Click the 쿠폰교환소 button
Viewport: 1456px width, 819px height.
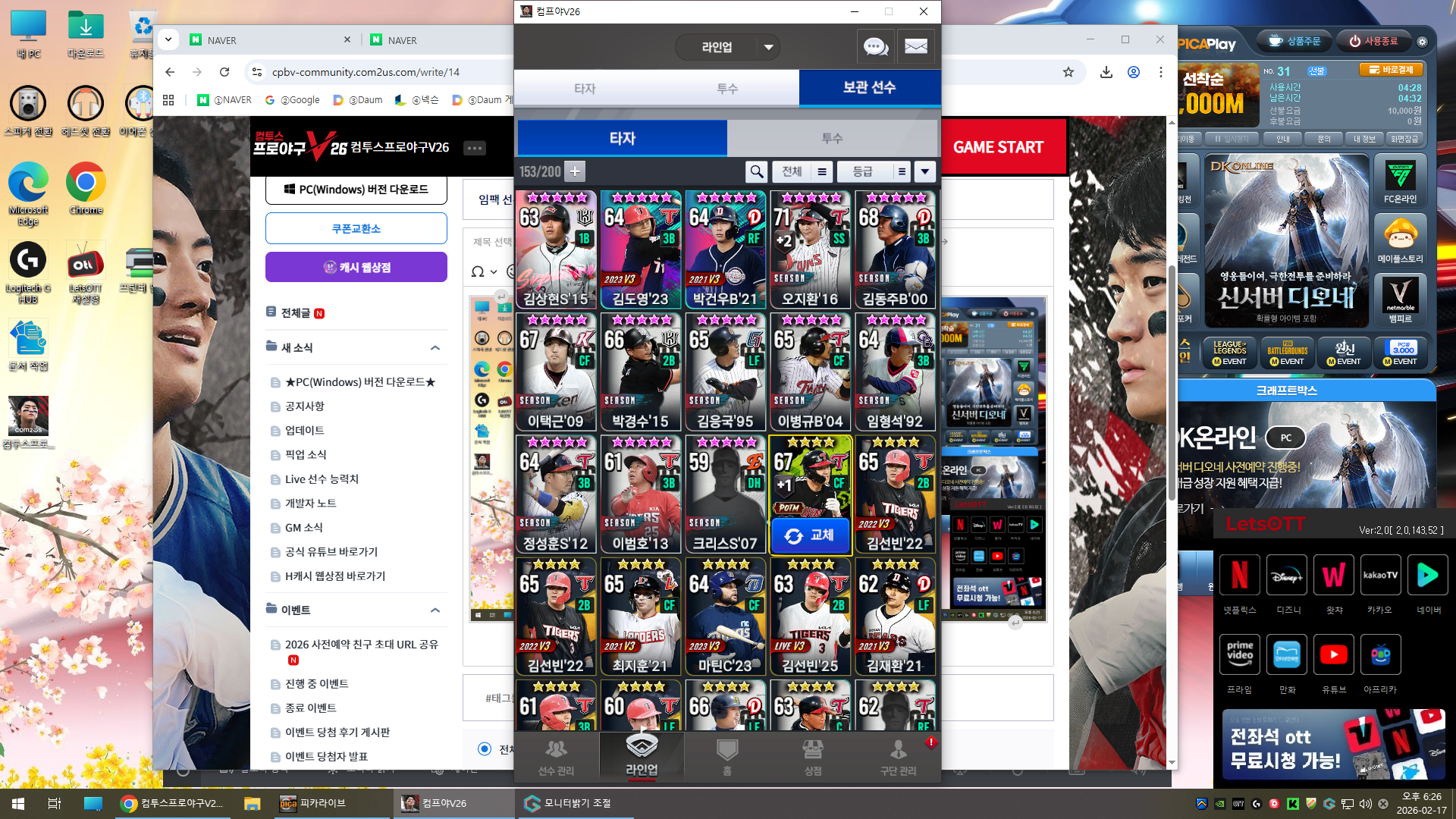tap(356, 228)
